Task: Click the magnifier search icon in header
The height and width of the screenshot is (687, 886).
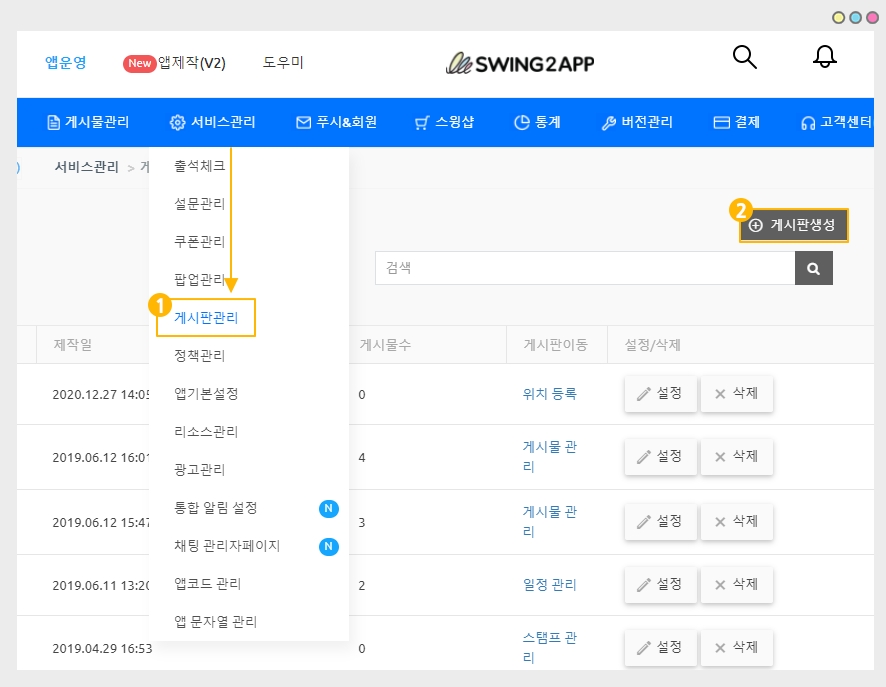Action: pyautogui.click(x=745, y=57)
